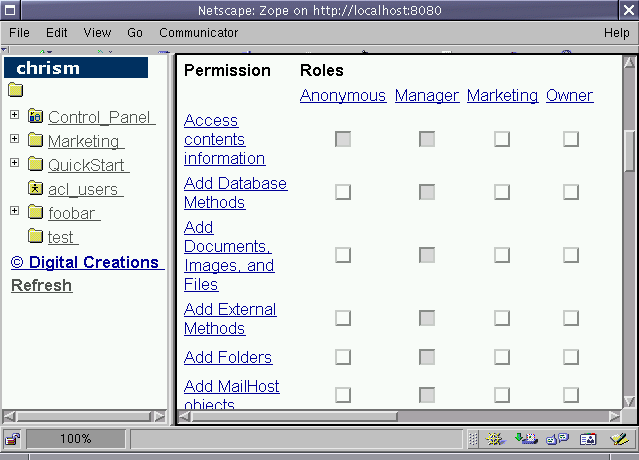Open Navigator from the component bar
Viewport: 639px width, 460px height.
click(x=495, y=439)
